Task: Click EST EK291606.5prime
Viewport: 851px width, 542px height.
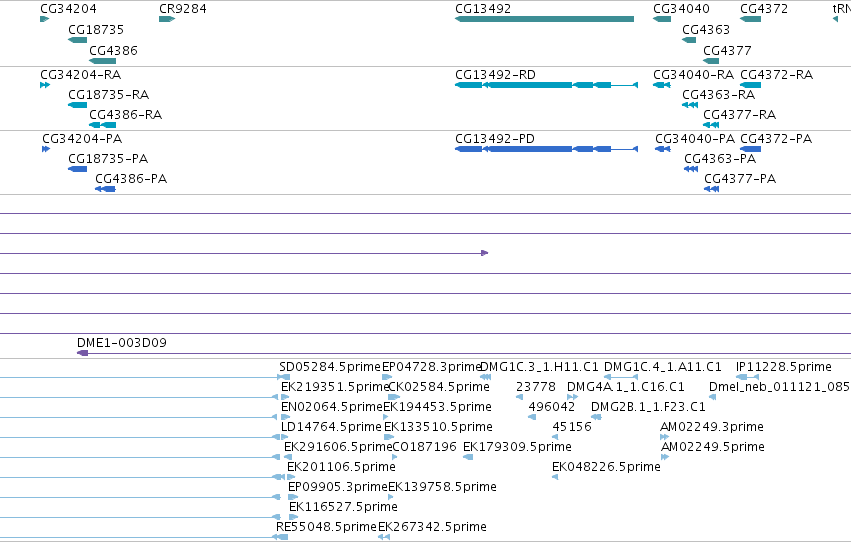Action: [x=338, y=447]
